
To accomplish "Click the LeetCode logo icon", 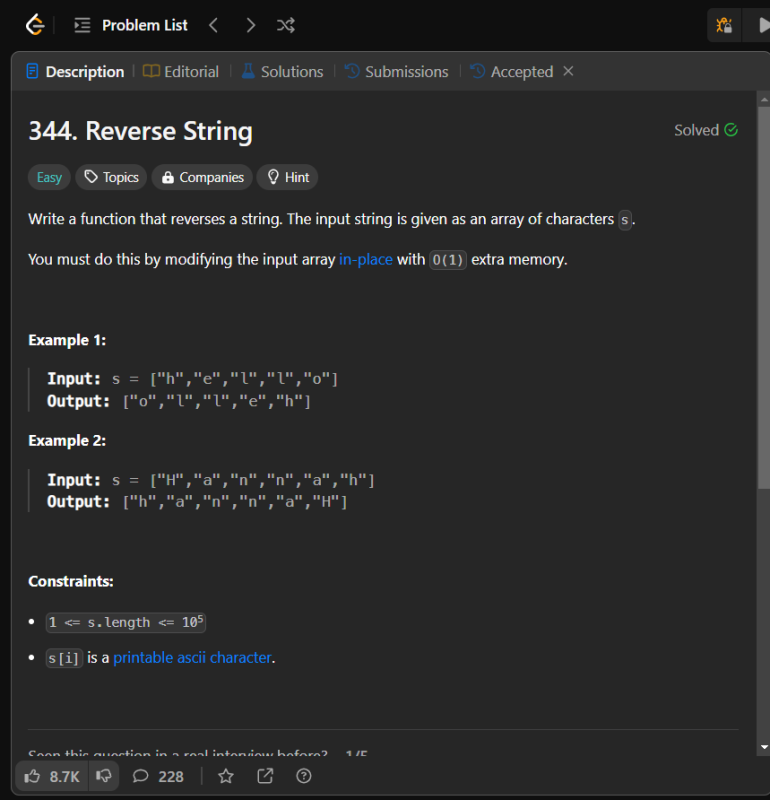I will (35, 25).
